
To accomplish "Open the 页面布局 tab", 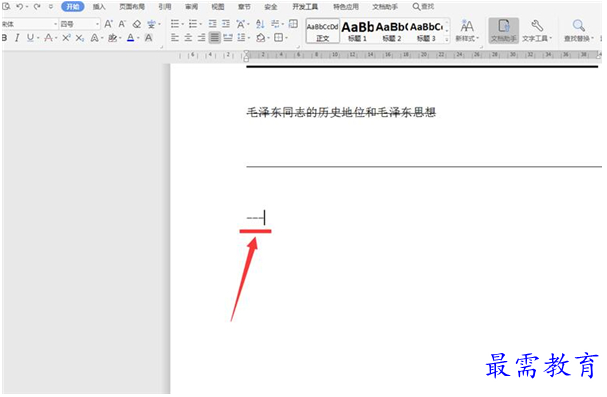I will tap(132, 7).
